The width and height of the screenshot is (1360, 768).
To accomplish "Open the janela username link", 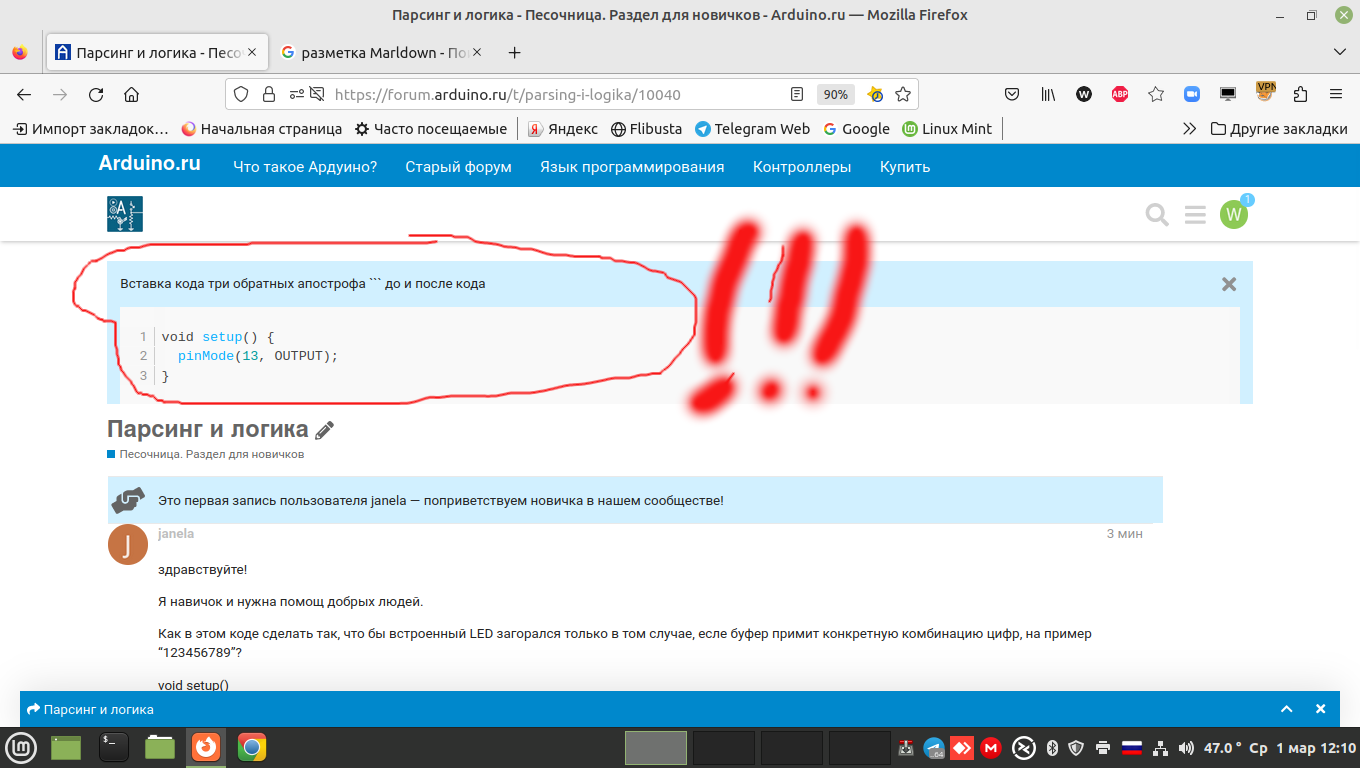I will coord(176,534).
